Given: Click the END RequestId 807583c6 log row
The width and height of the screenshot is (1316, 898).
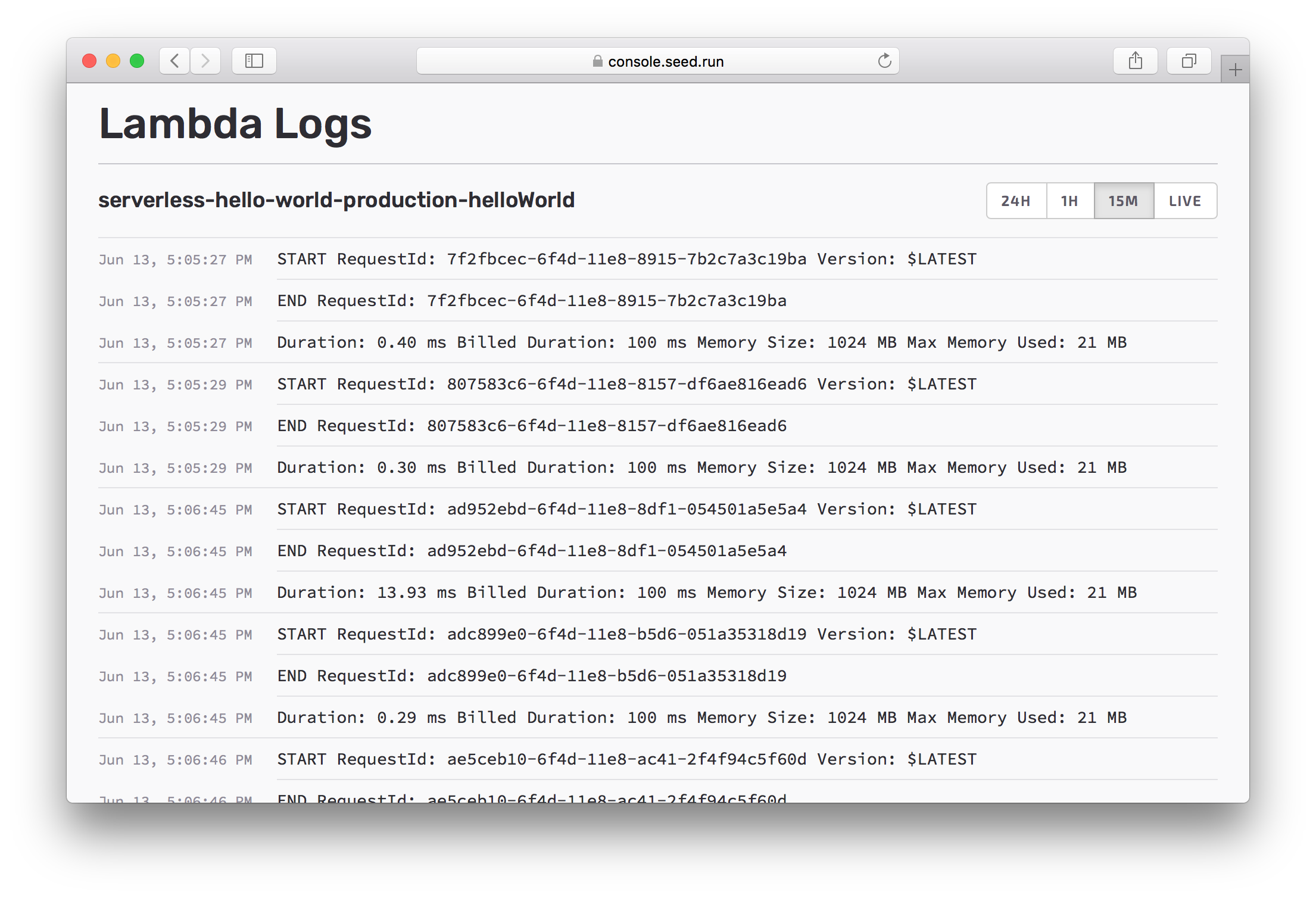Looking at the screenshot, I should point(532,426).
